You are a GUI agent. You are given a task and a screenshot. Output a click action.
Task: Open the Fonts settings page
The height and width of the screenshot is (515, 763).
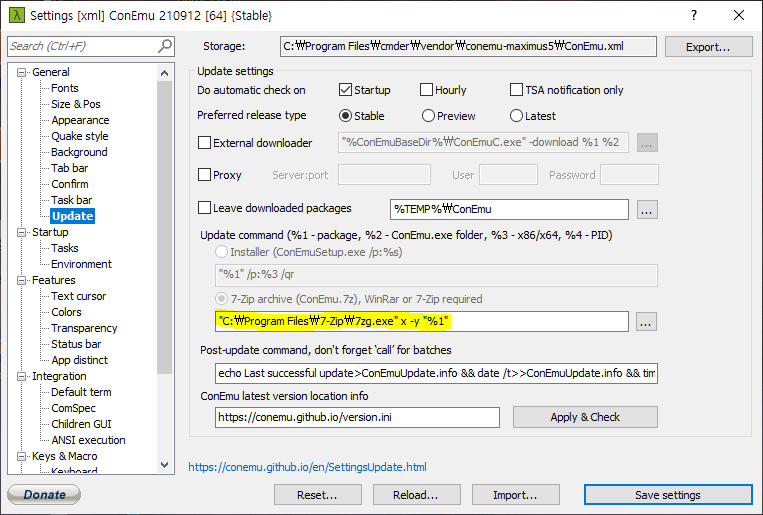pyautogui.click(x=65, y=88)
